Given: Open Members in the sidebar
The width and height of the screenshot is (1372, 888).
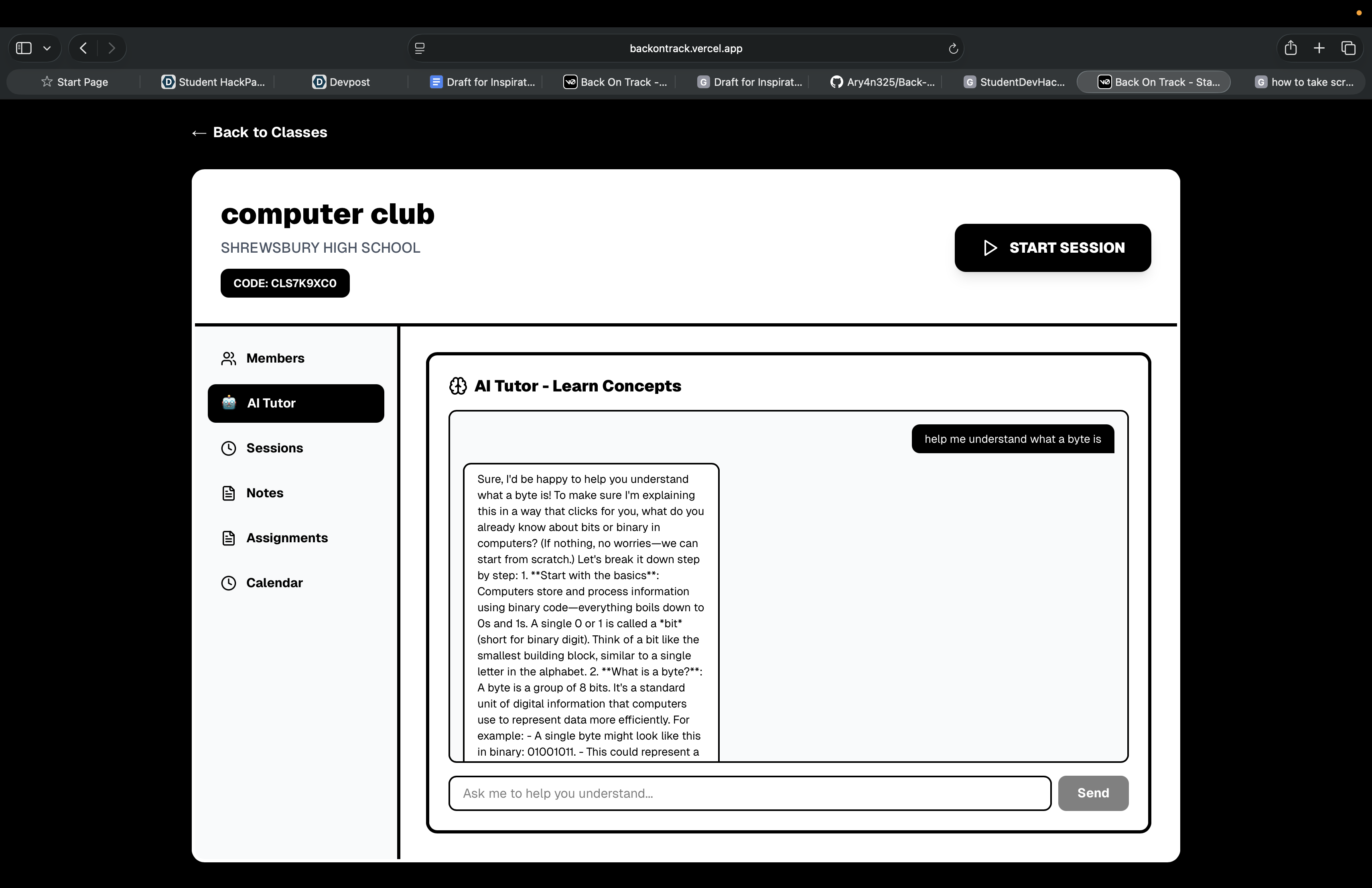Looking at the screenshot, I should pos(274,359).
